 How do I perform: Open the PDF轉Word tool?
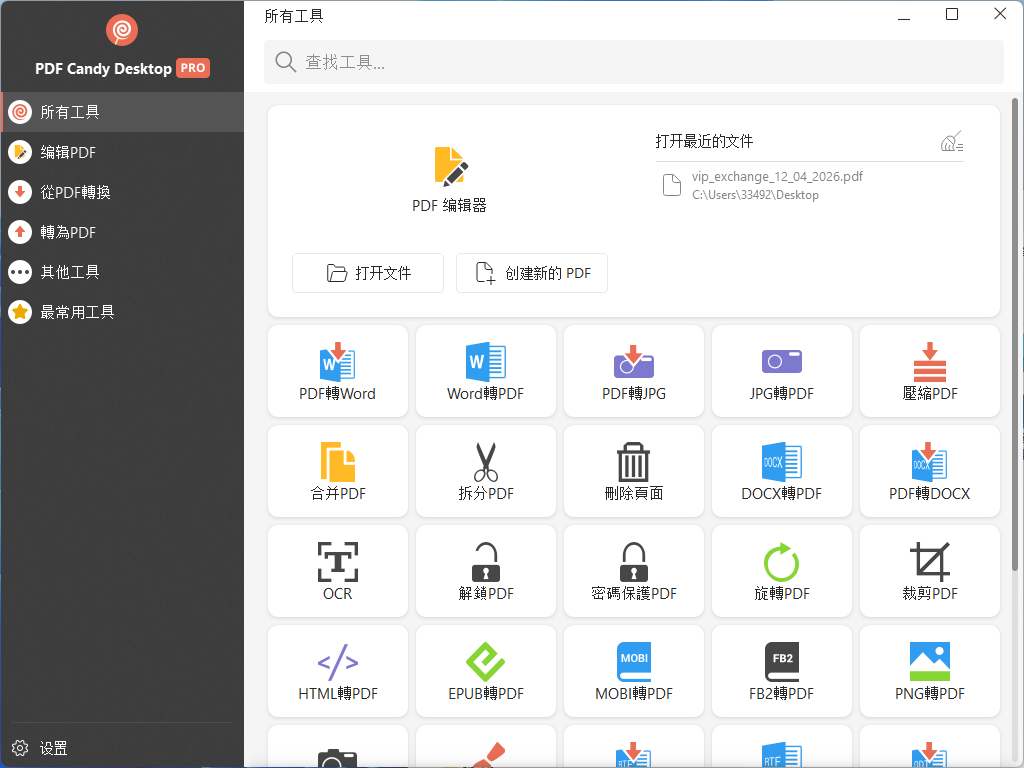(338, 371)
